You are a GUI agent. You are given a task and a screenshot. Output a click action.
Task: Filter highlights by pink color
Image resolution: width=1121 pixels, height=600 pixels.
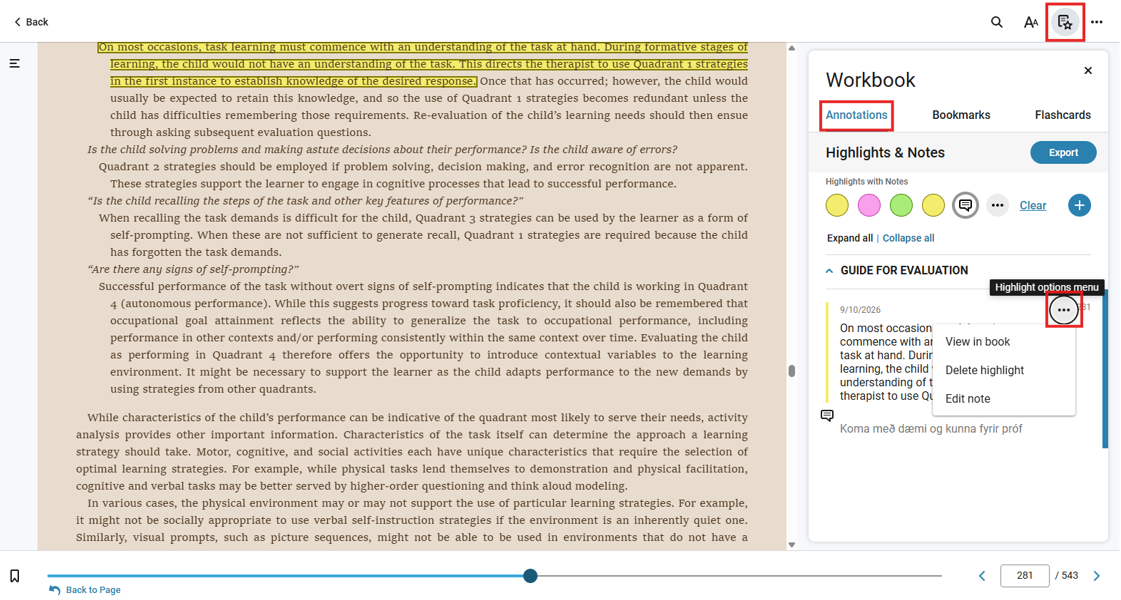point(869,205)
